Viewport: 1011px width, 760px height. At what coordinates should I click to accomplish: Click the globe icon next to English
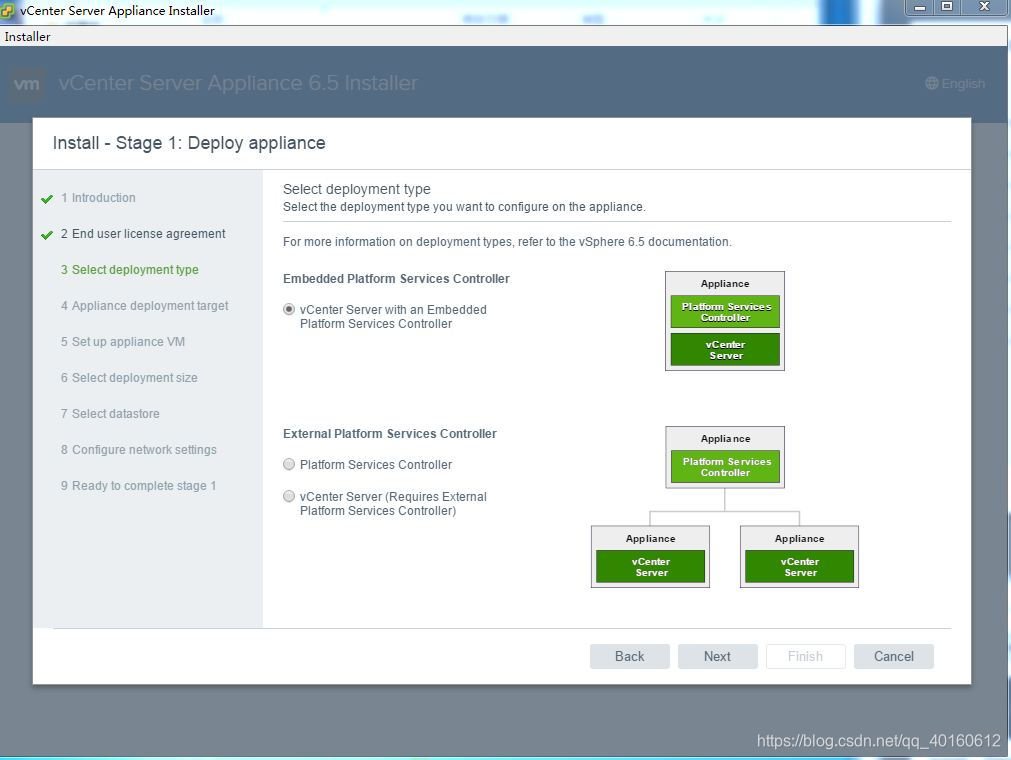(x=932, y=83)
